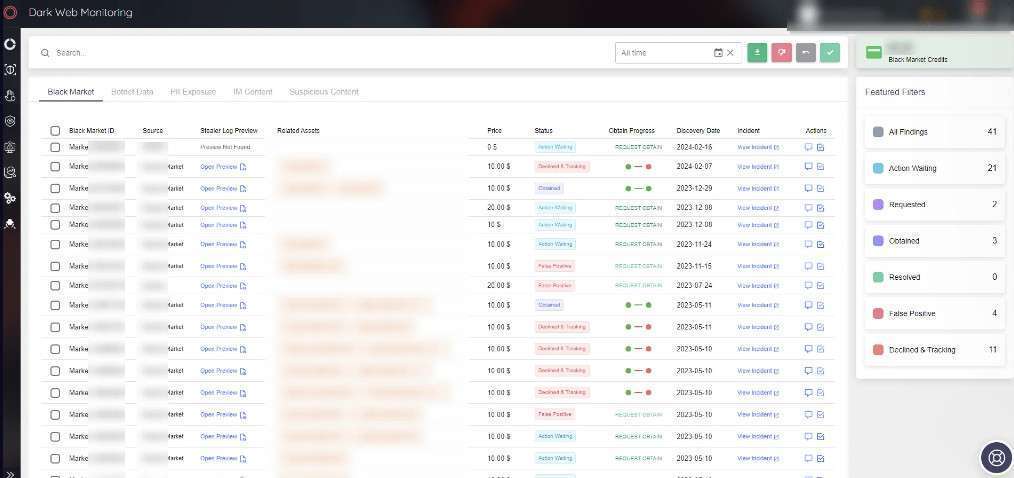Switch to the Botnet Data tab
Viewport: 1014px width, 478px height.
tap(132, 92)
